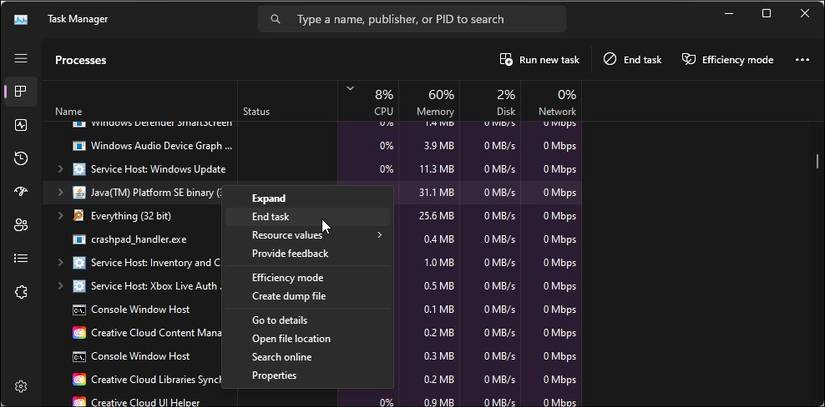Viewport: 825px width, 407px height.
Task: Toggle the hamburger navigation menu
Action: click(x=21, y=59)
